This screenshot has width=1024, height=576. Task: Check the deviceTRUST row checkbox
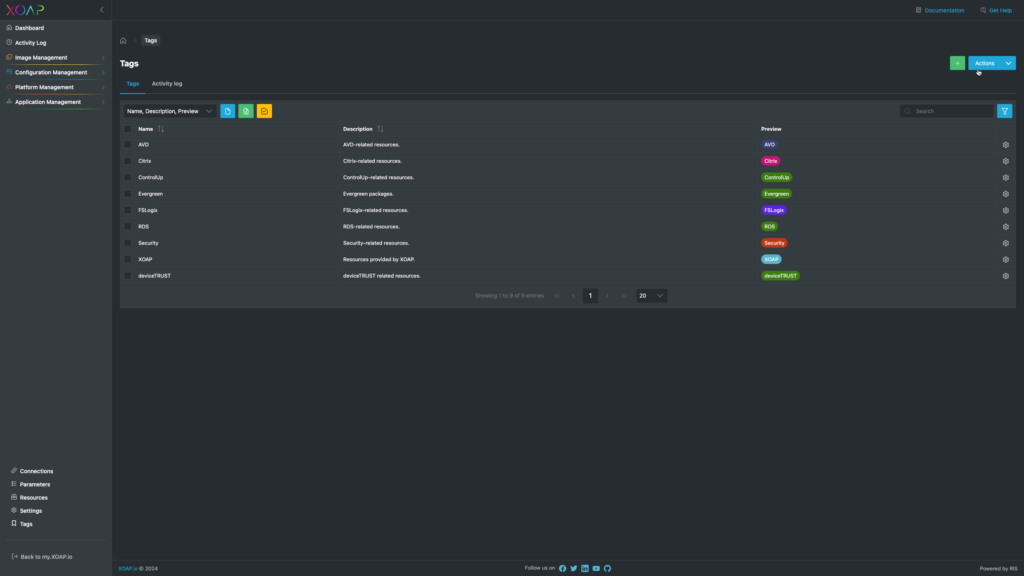[128, 276]
